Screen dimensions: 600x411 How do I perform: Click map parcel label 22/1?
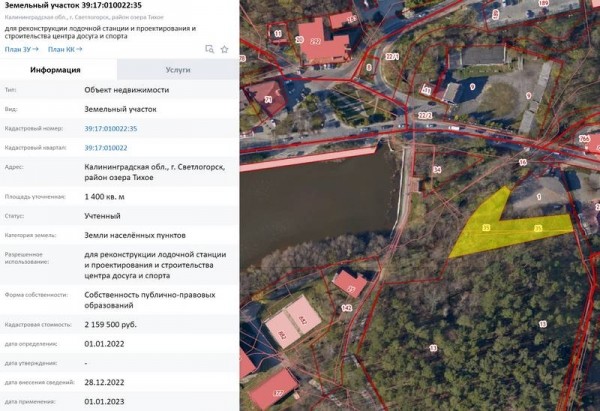point(392,57)
